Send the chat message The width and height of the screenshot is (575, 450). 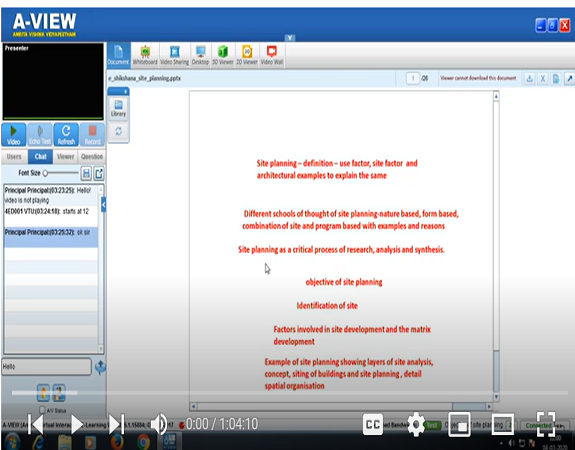pyautogui.click(x=100, y=367)
